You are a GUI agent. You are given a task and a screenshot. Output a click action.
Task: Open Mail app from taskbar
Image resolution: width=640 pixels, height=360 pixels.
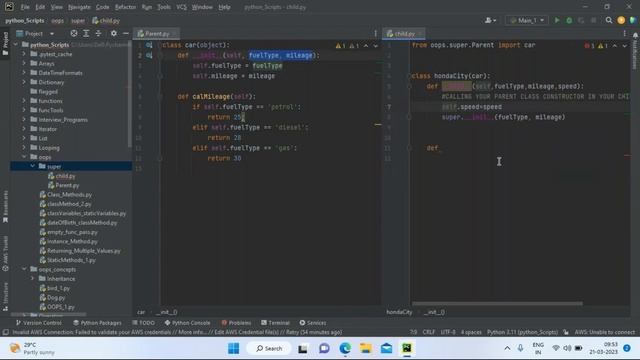pos(386,348)
